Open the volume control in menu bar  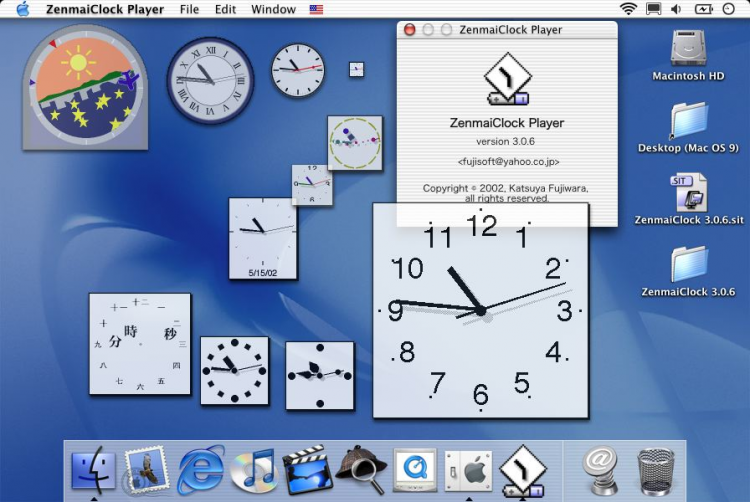click(676, 9)
